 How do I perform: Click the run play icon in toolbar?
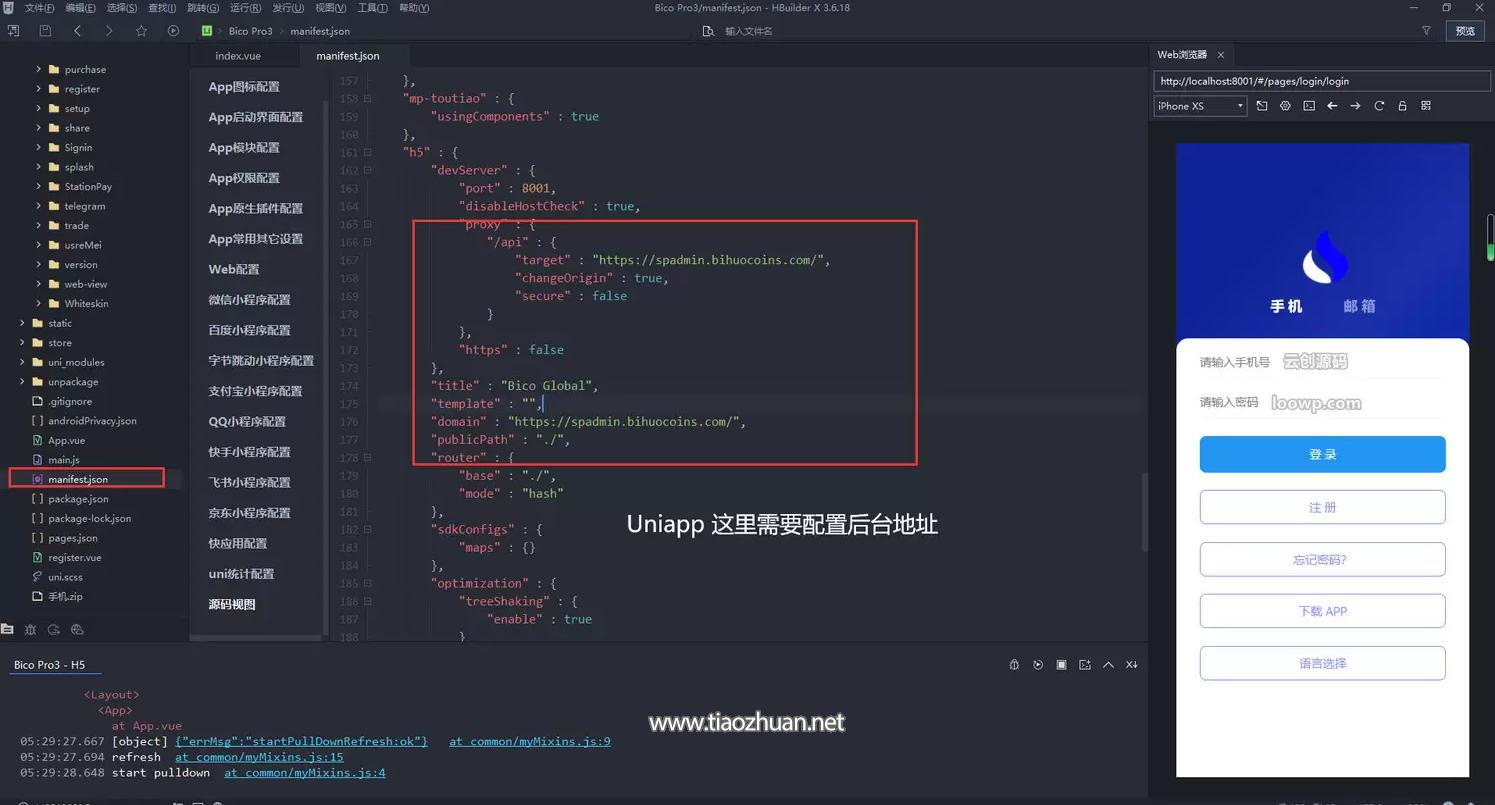tap(173, 31)
